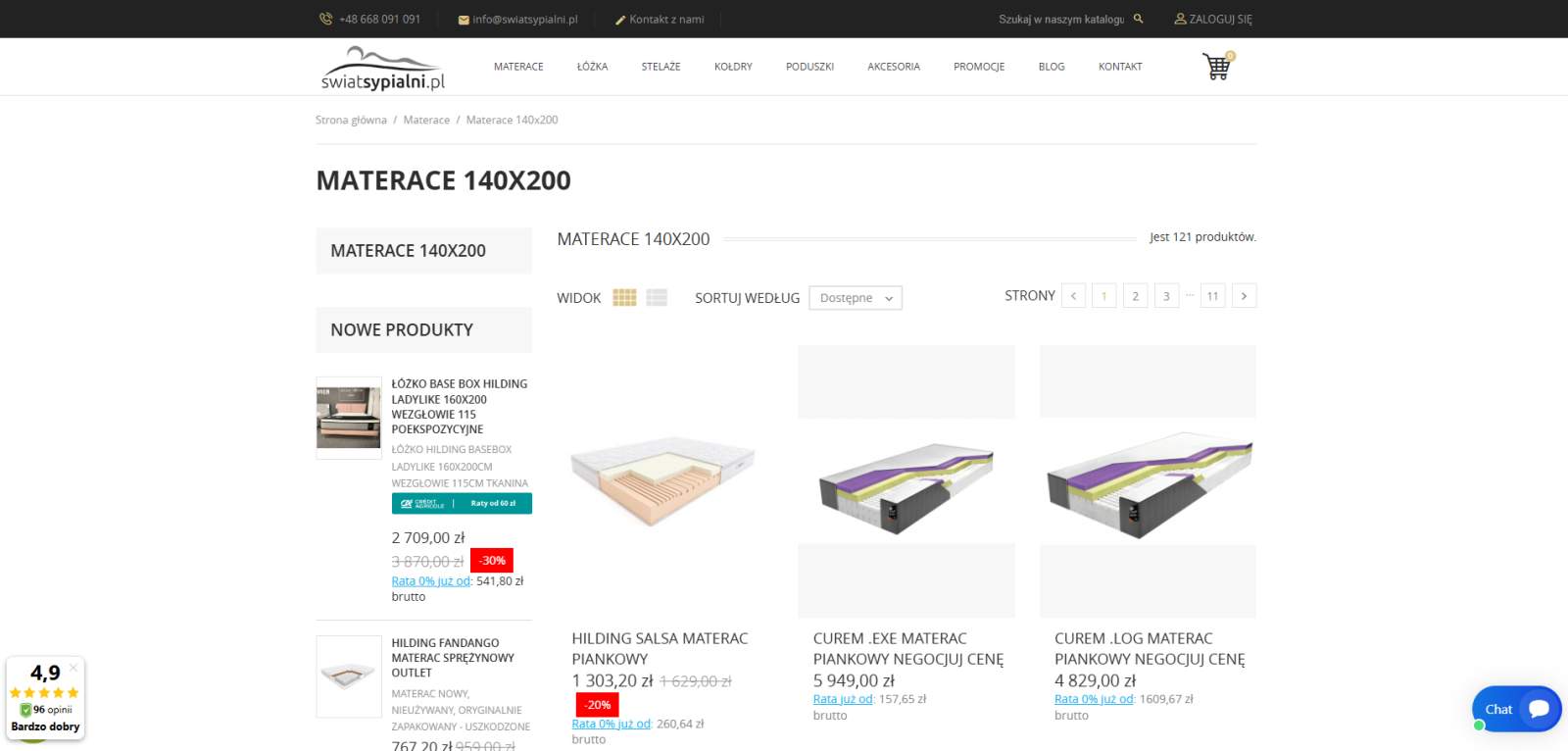Open HILDING FANDANGO MATERAC SPRĘŻYNOWY OUTLET title
1568x751 pixels.
(453, 658)
